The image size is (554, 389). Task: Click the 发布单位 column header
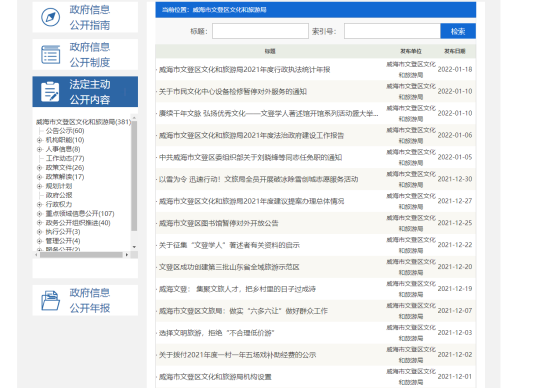click(x=411, y=51)
